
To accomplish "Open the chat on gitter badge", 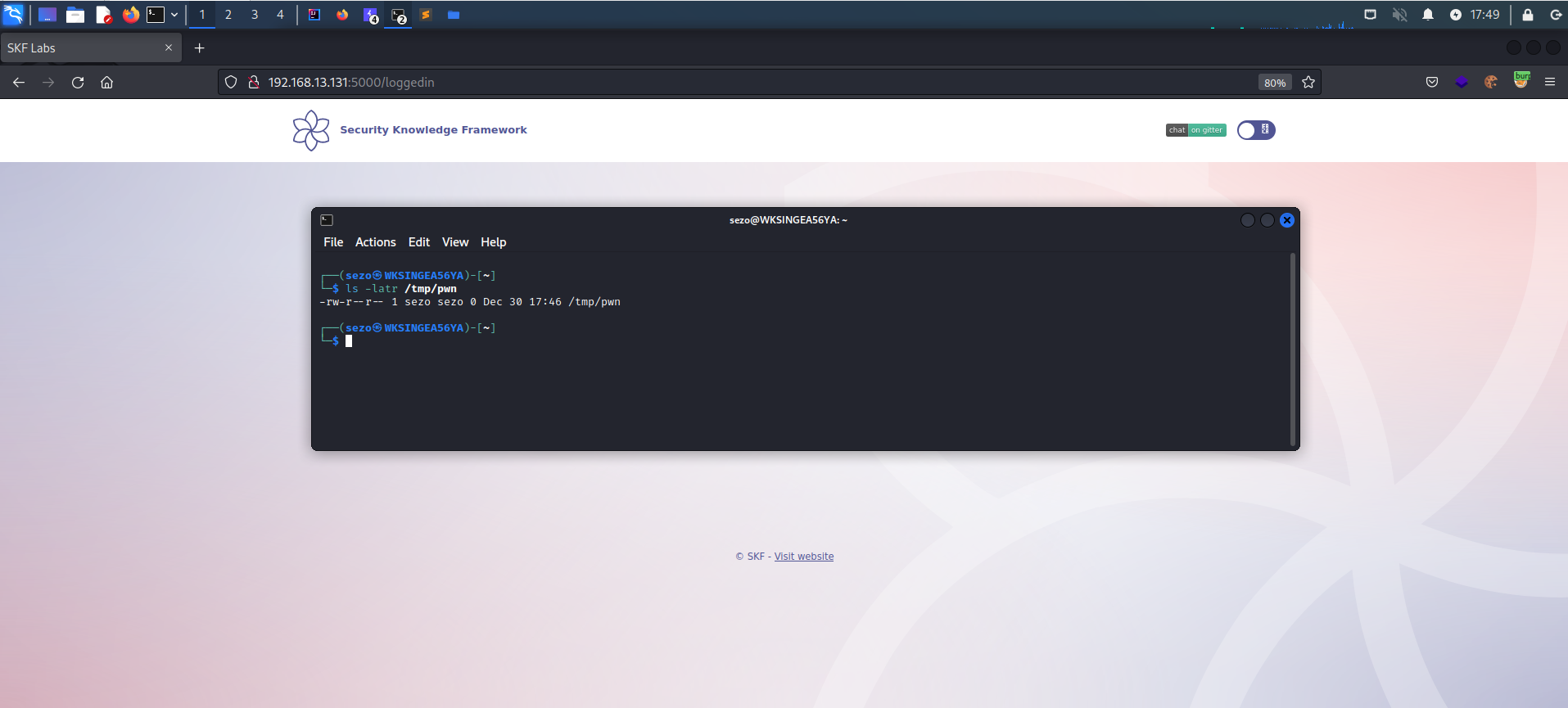I will pyautogui.click(x=1196, y=130).
